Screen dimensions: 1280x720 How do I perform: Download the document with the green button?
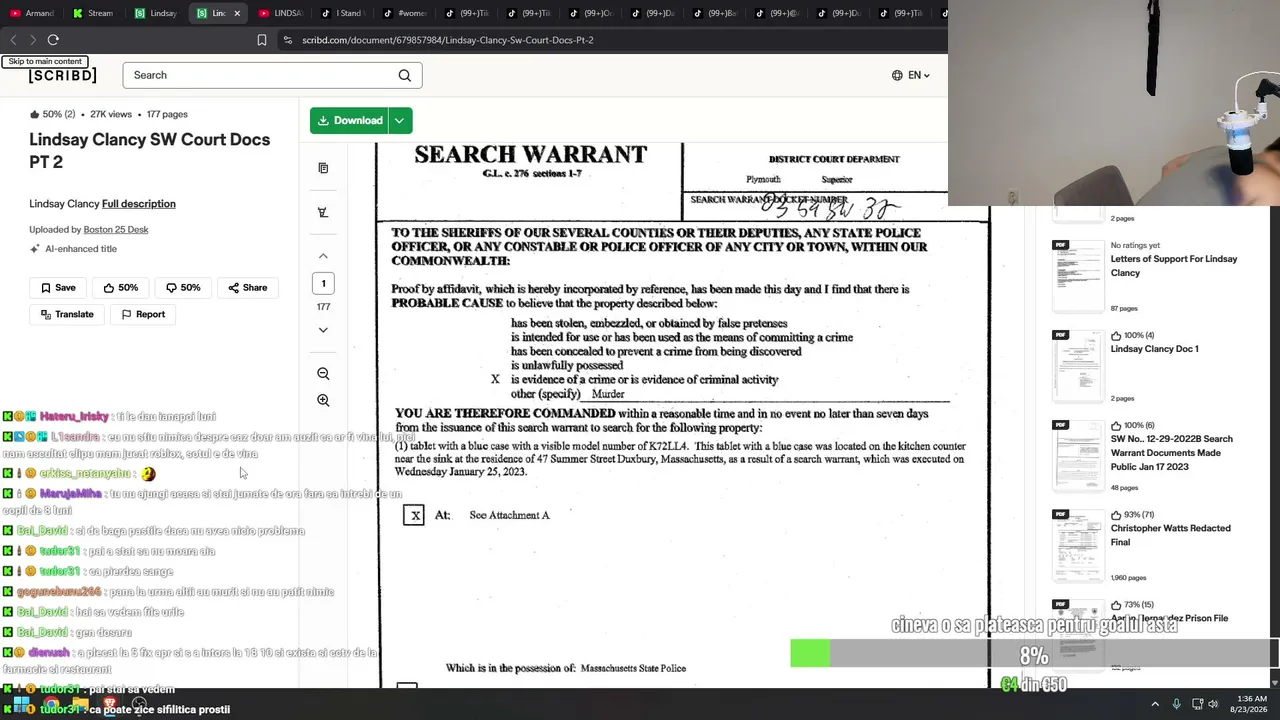click(349, 120)
